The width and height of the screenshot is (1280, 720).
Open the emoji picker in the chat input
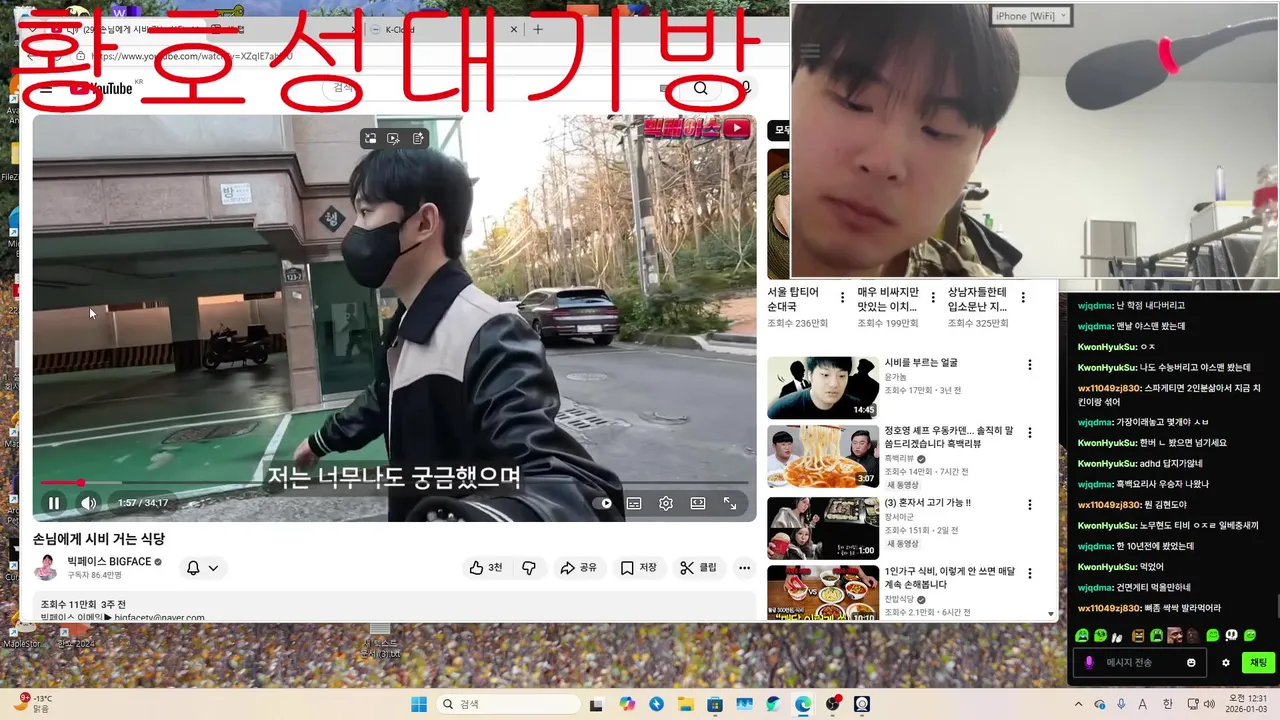[x=1191, y=662]
